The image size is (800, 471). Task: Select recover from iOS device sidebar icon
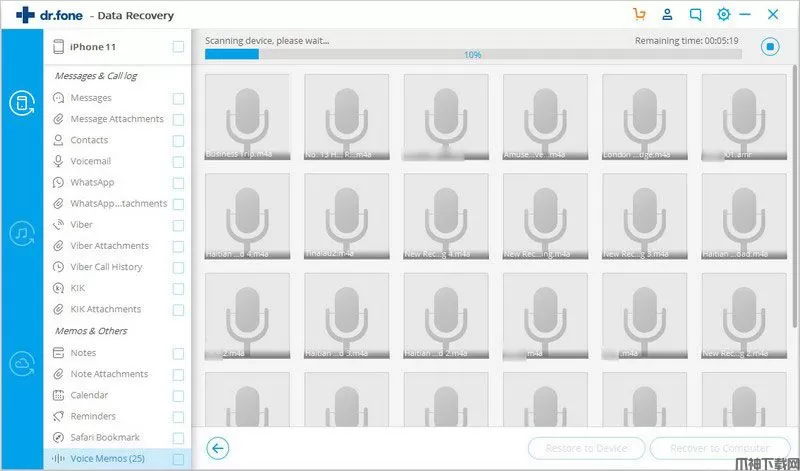coord(21,102)
